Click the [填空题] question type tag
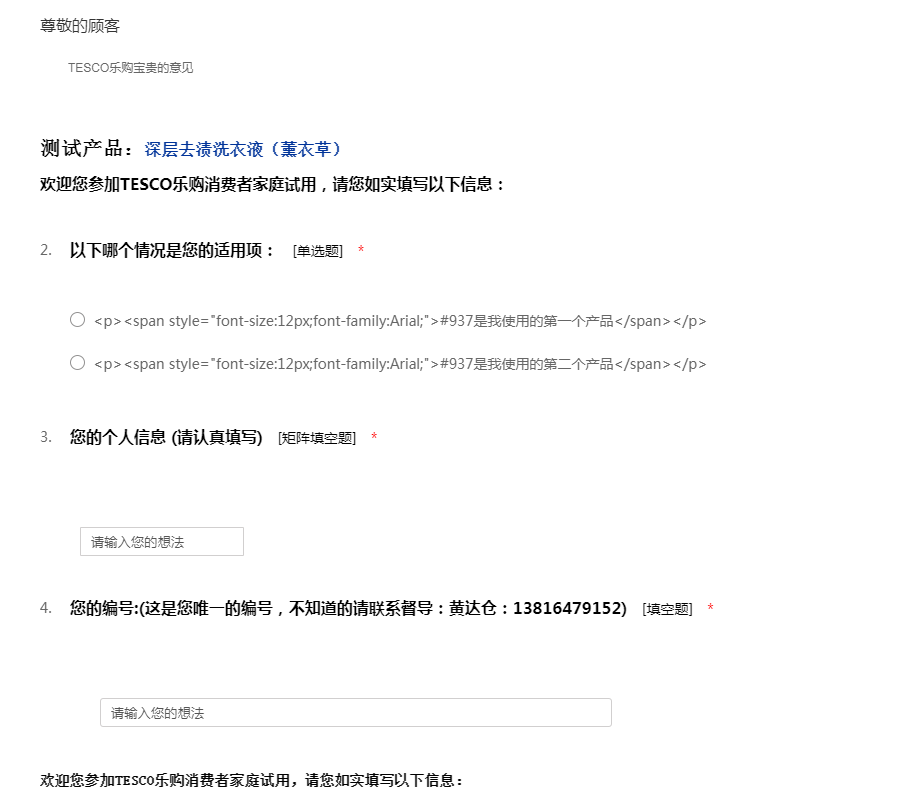The width and height of the screenshot is (900, 800). [667, 609]
